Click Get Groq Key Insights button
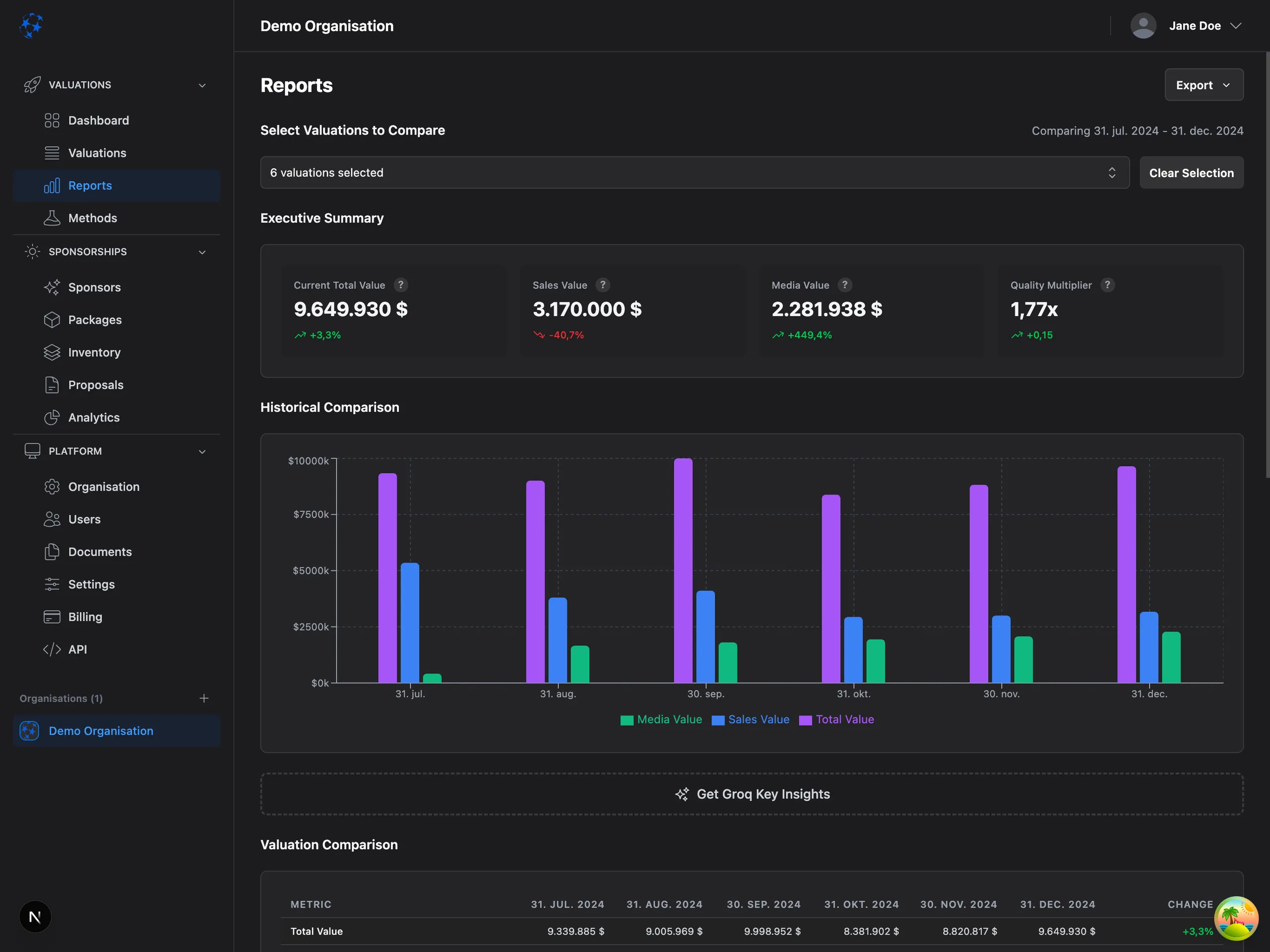1270x952 pixels. tap(752, 794)
